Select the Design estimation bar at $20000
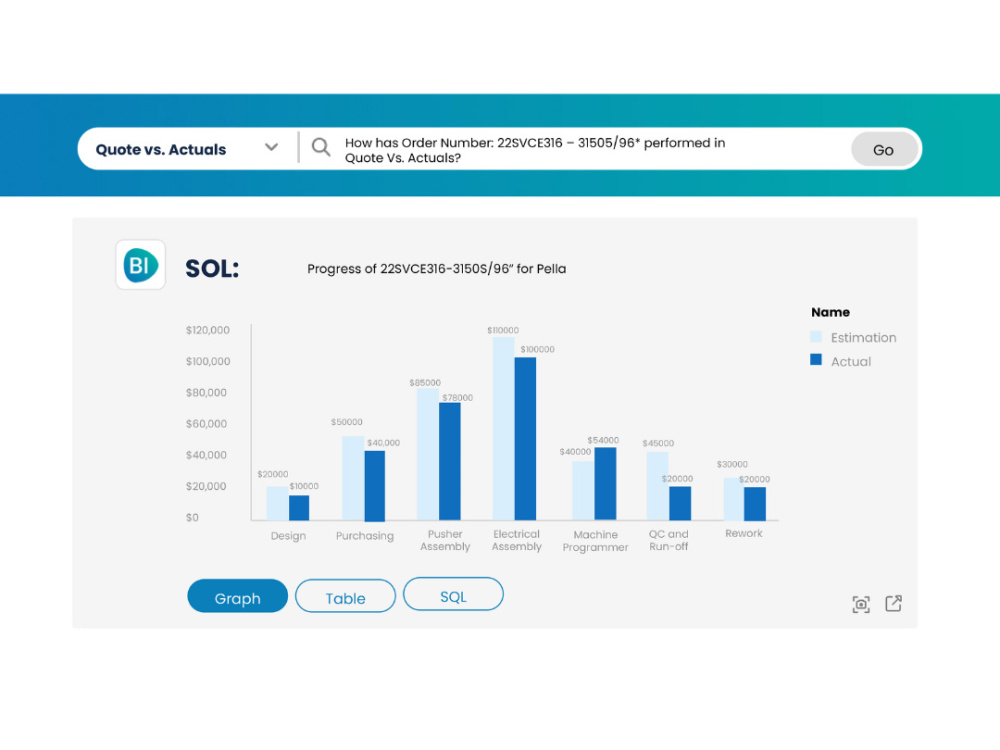This screenshot has width=1000, height=750. click(x=277, y=503)
